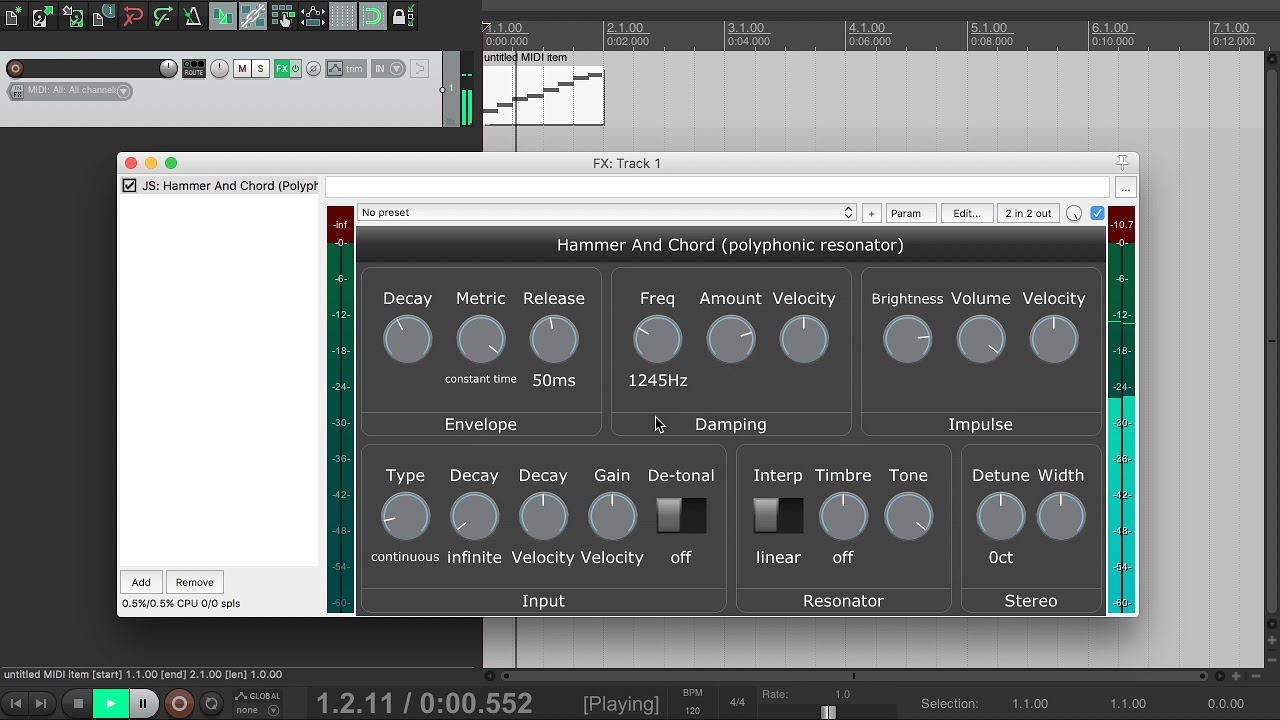1280x720 pixels.
Task: Click the Damping Freq knob
Action: pos(657,340)
